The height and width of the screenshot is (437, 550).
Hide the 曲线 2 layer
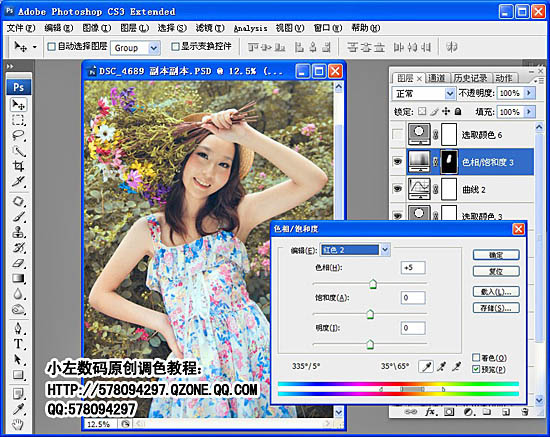397,189
